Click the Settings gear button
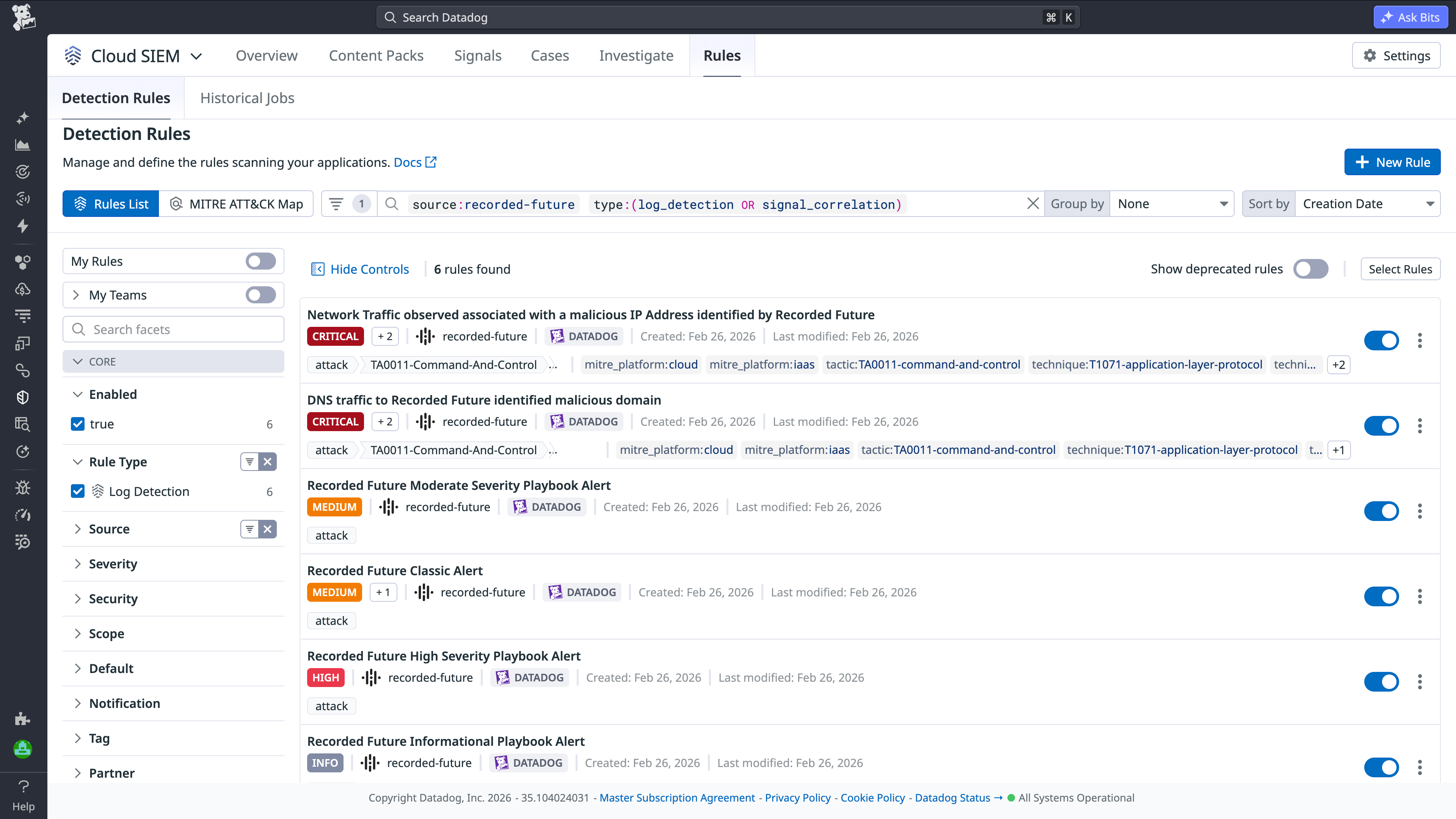 point(1396,55)
